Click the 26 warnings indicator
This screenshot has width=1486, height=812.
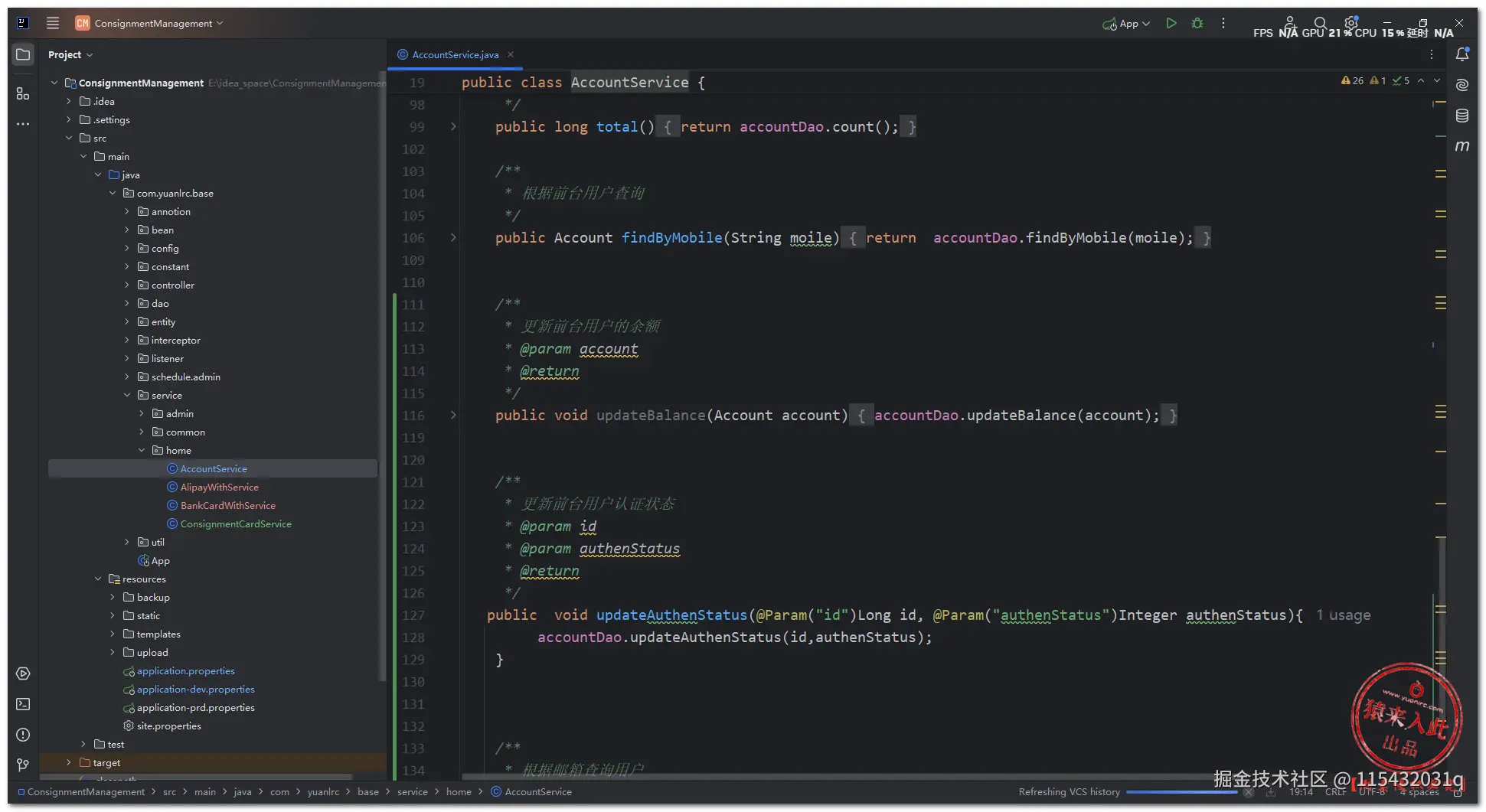1352,80
